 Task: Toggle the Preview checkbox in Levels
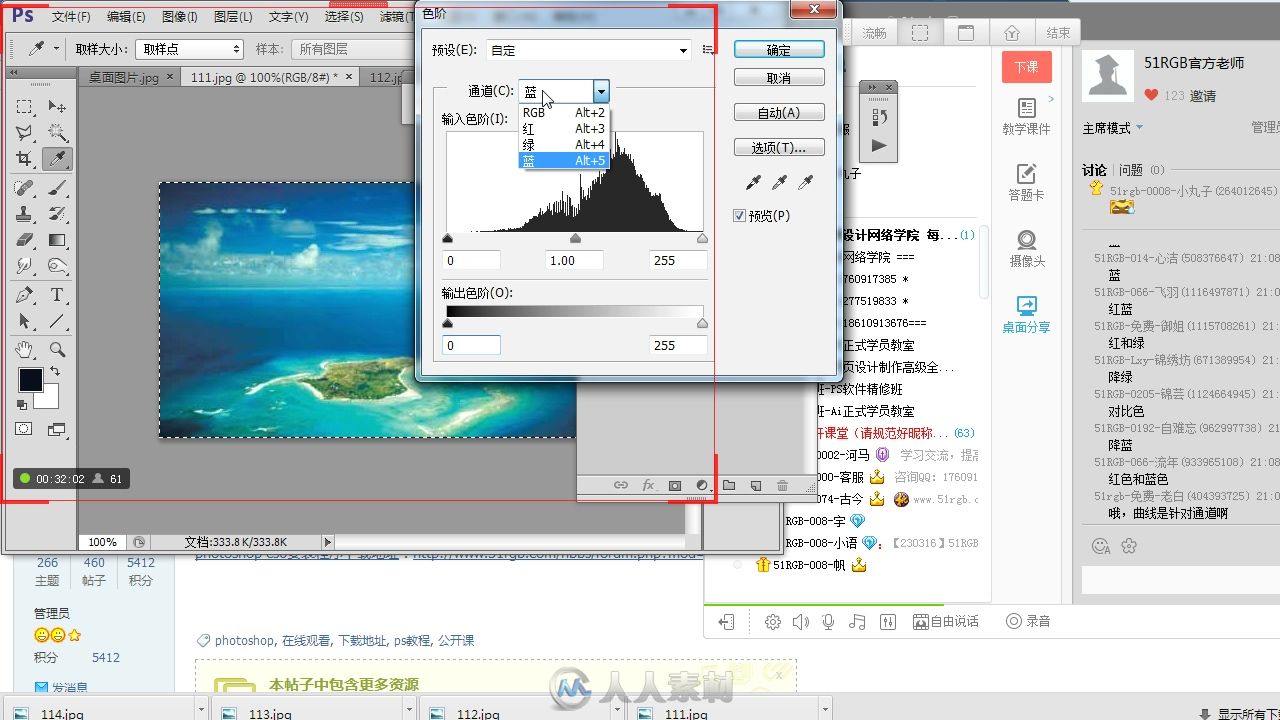[740, 216]
